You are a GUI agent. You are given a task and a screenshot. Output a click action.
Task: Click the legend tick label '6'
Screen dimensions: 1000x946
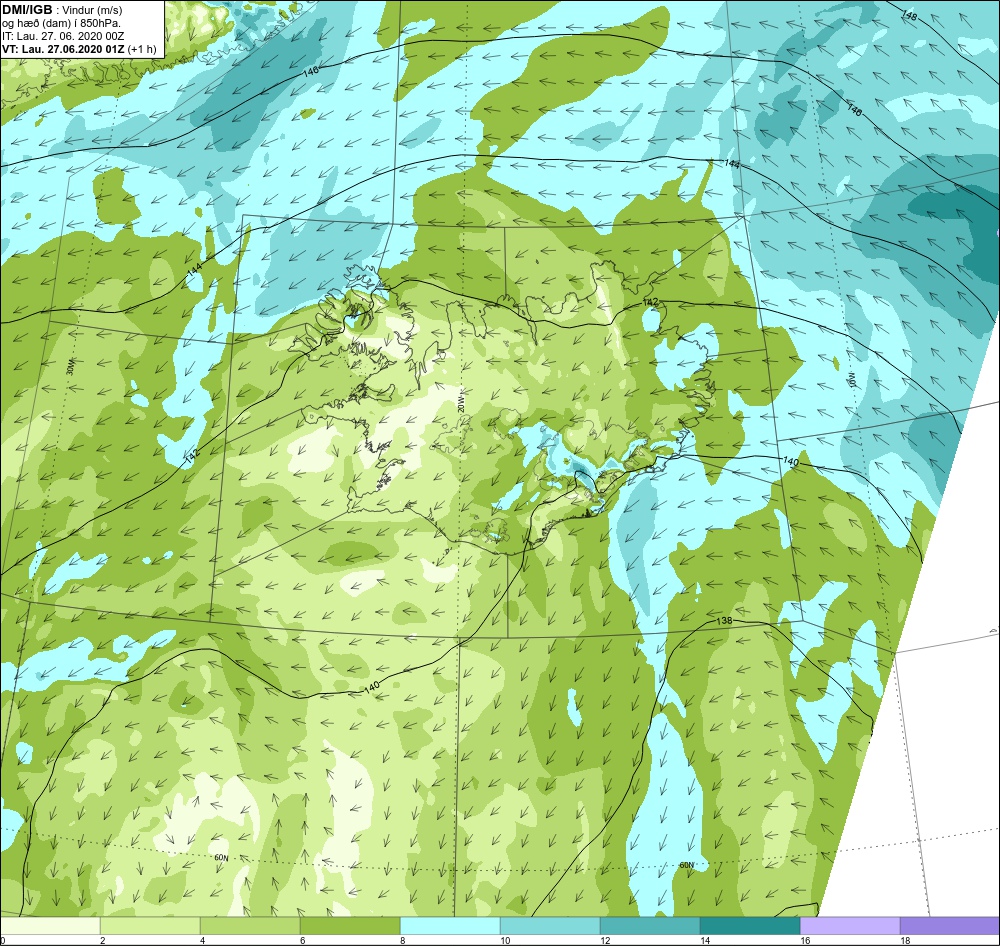coord(302,940)
